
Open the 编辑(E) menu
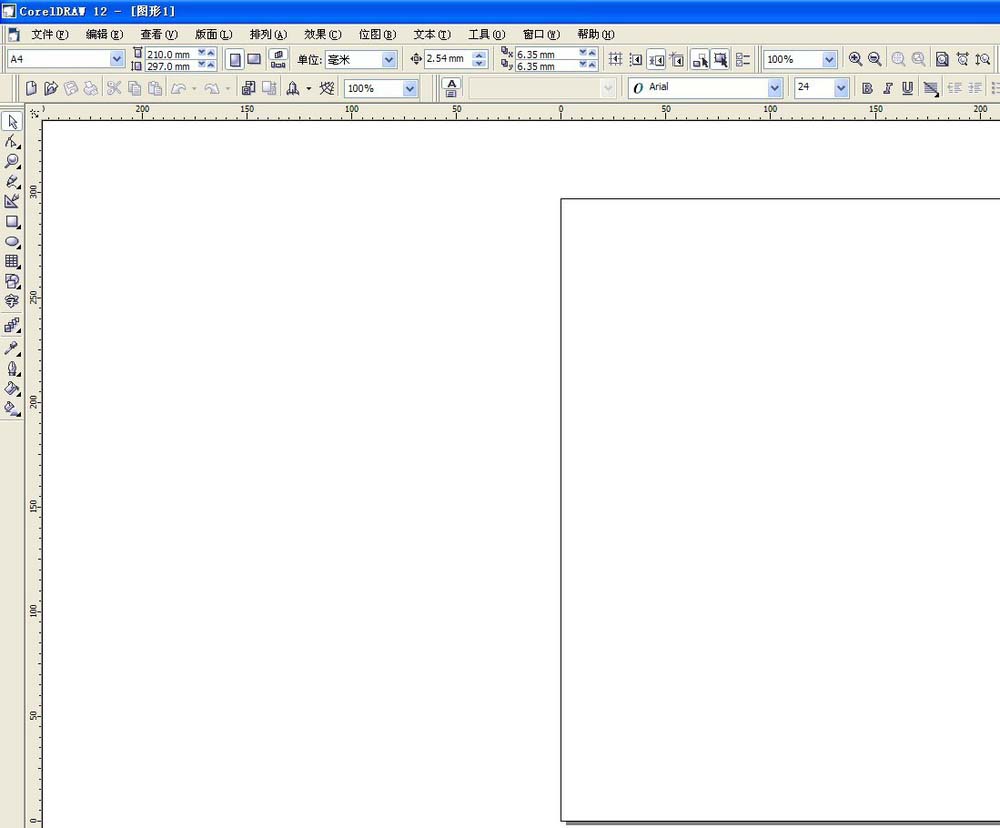coord(105,34)
